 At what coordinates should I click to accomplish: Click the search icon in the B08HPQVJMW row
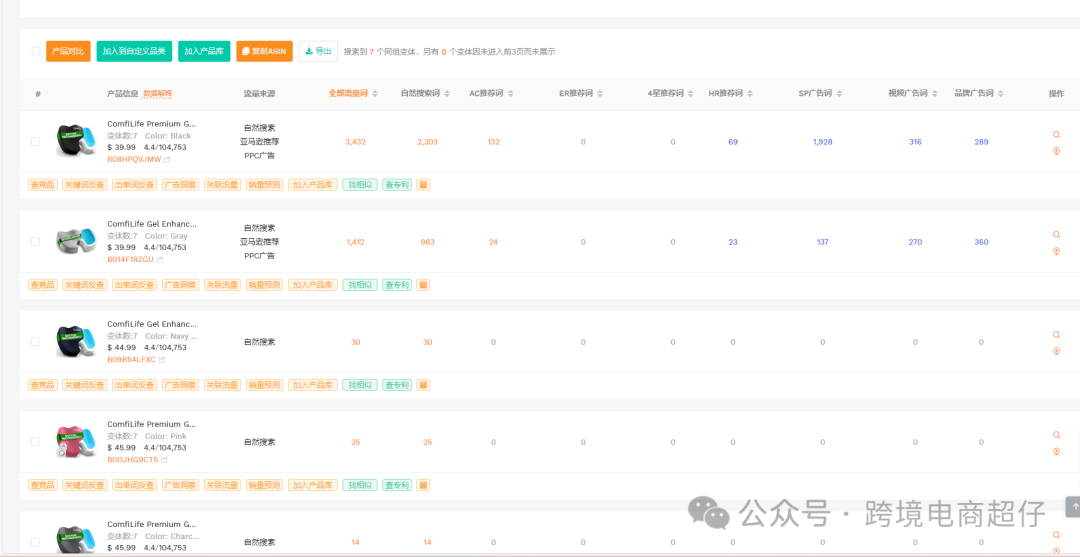(x=1056, y=134)
